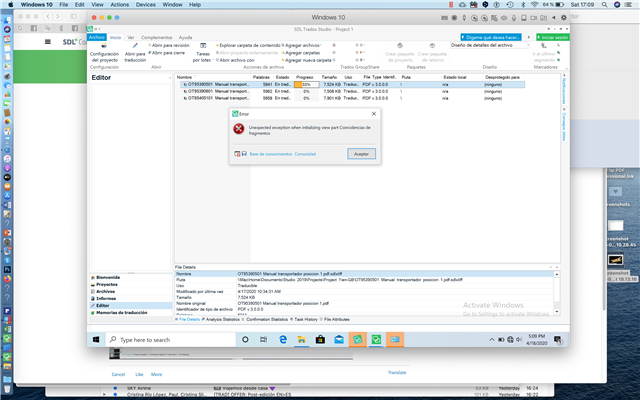Sort by the Tamaño column header
Screen dimensions: 640x400
[x=329, y=77]
